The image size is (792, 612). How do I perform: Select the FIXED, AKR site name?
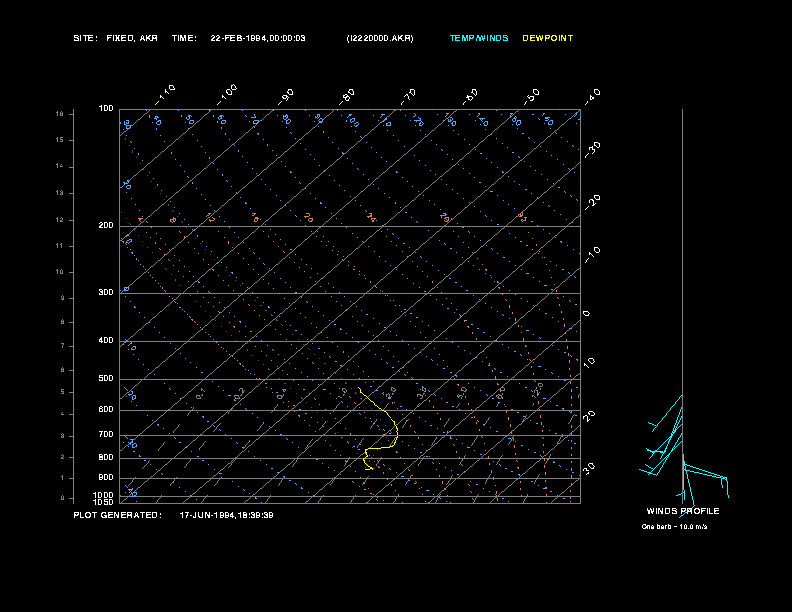(x=132, y=38)
